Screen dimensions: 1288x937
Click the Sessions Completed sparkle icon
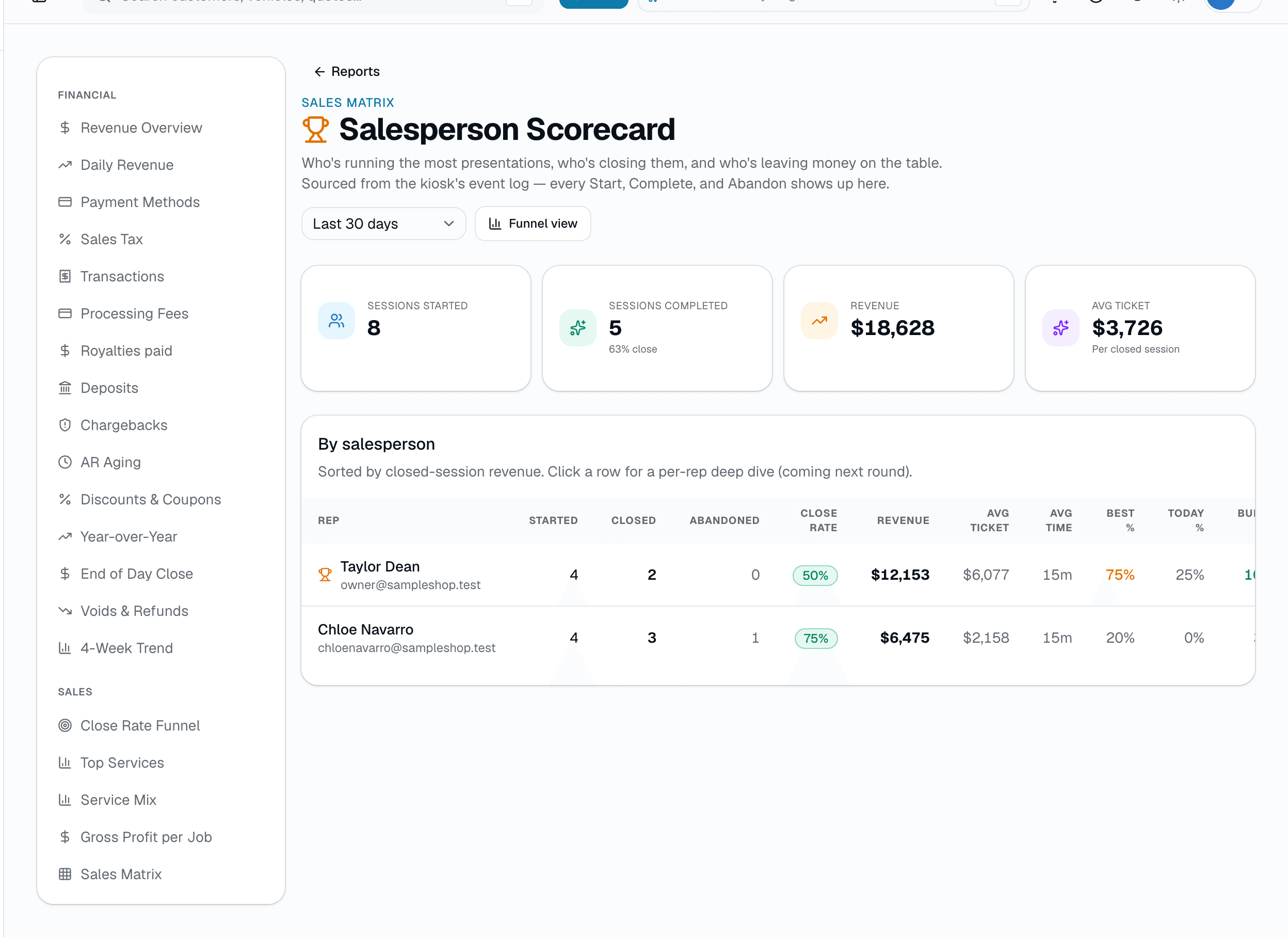577,328
